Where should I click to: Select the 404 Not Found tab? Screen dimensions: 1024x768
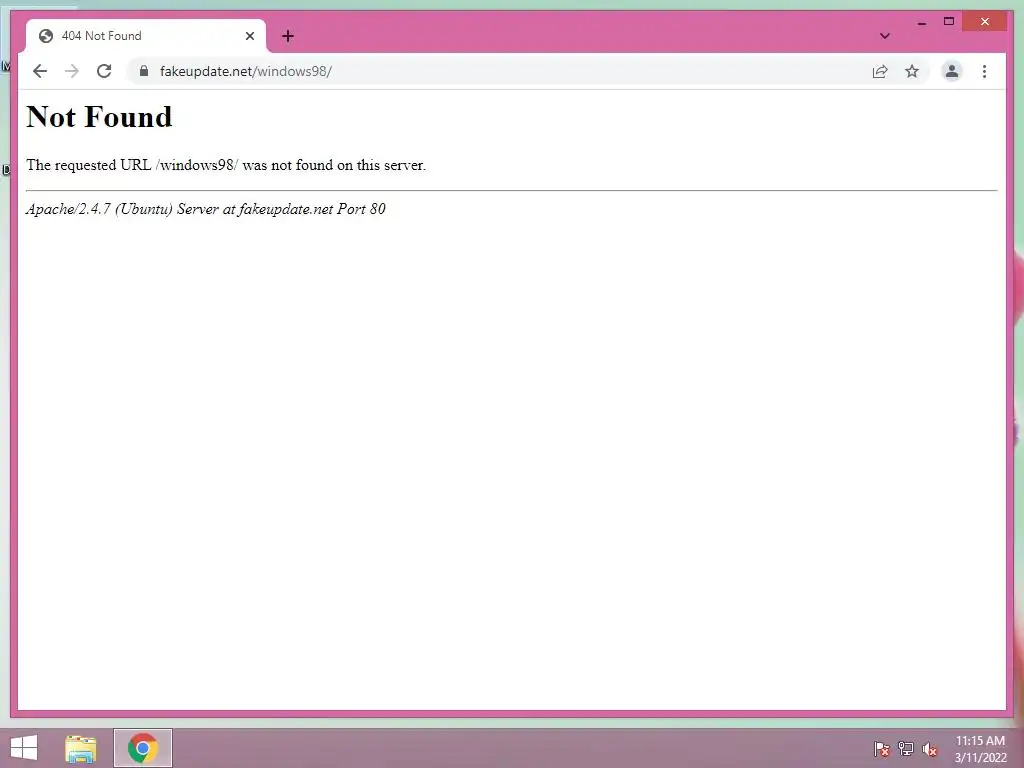click(146, 36)
